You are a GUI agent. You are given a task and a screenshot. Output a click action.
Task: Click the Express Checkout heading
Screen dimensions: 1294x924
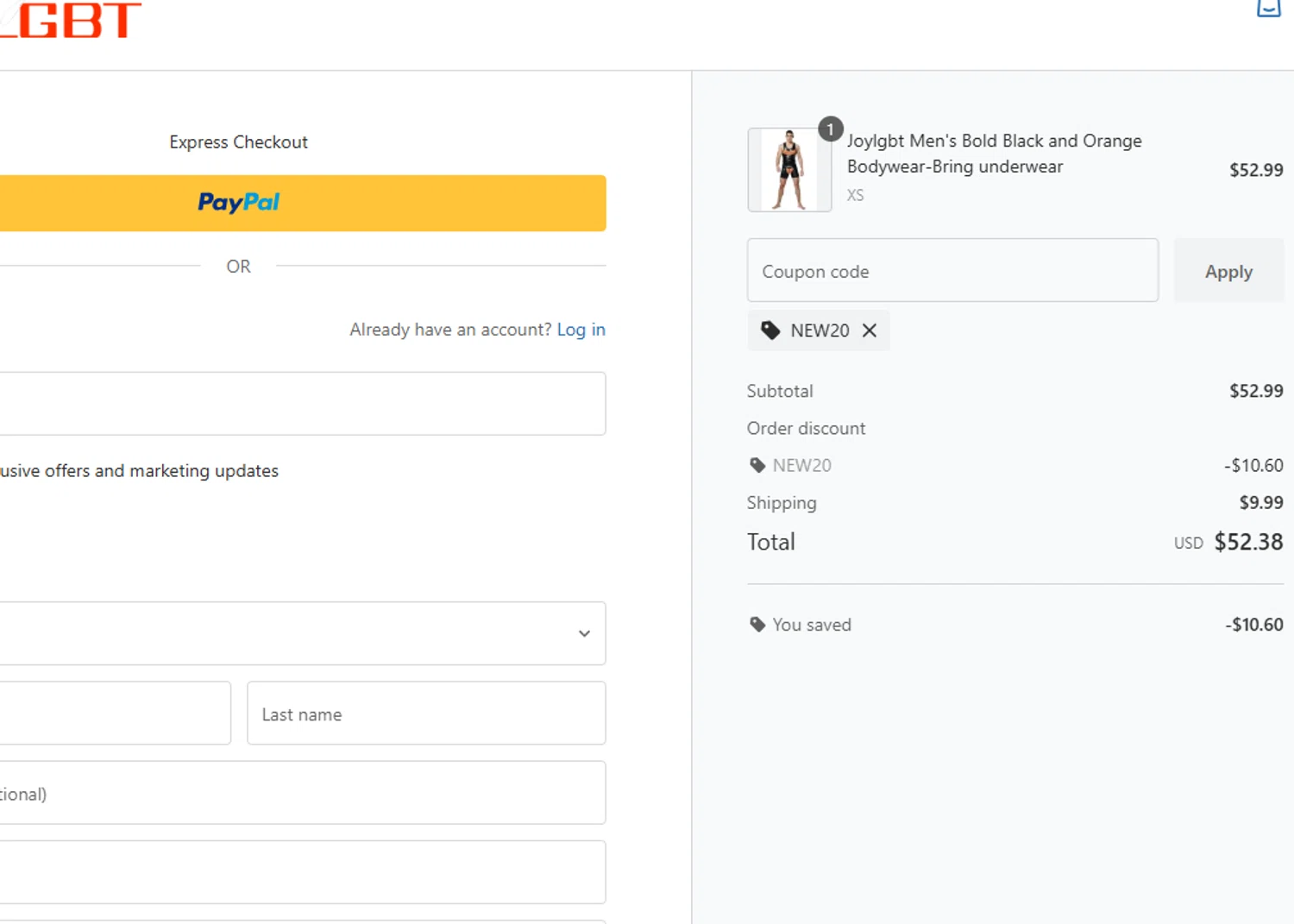238,142
